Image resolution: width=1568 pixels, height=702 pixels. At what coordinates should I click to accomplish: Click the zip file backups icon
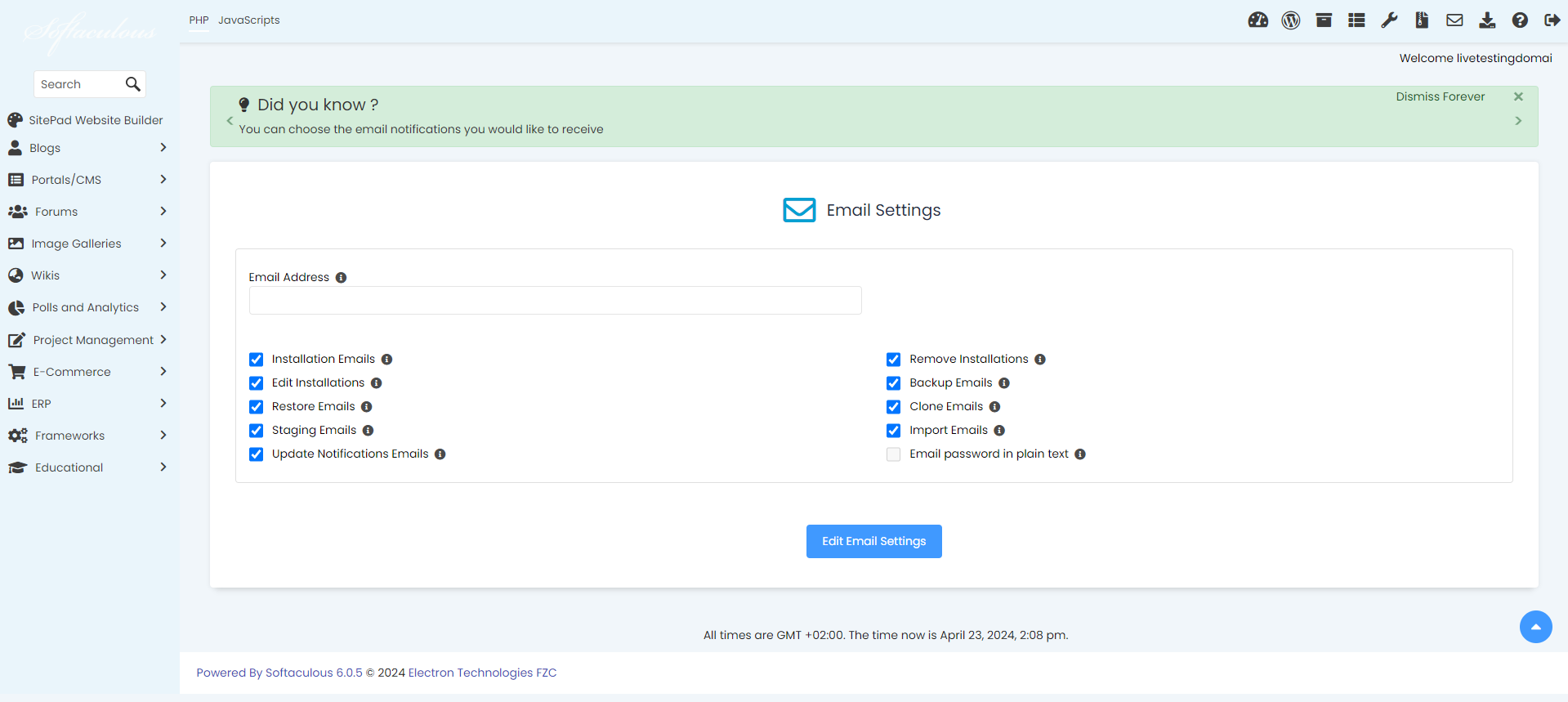click(1422, 20)
